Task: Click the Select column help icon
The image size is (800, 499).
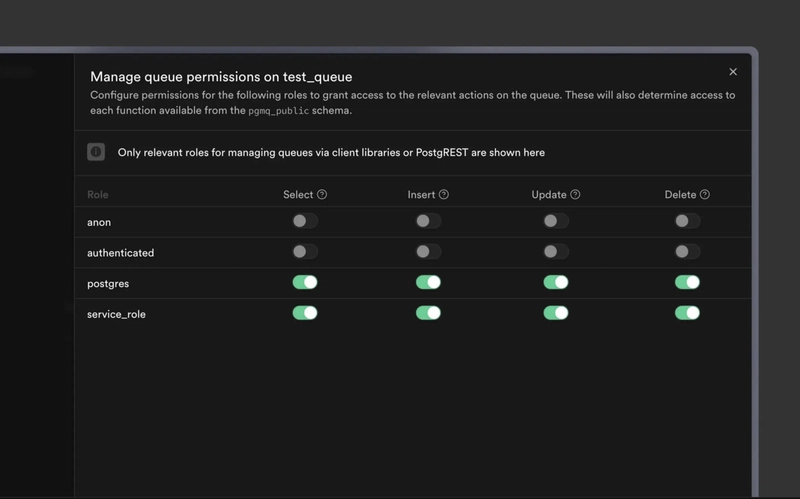Action: [322, 195]
